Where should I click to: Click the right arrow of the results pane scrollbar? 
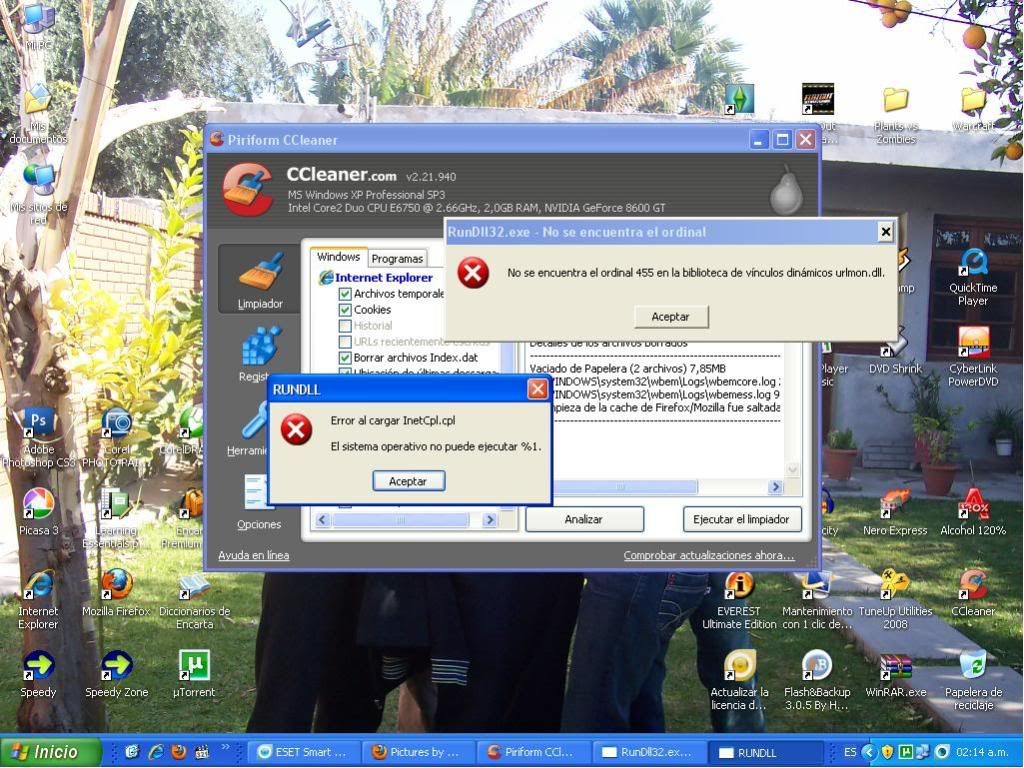point(775,487)
